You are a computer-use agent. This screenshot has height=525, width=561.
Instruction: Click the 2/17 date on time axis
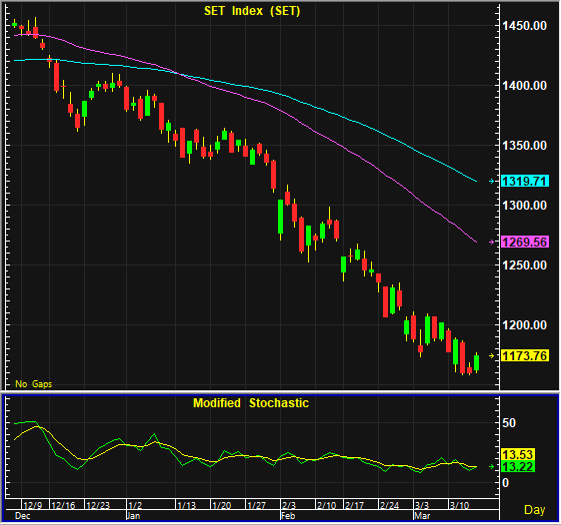tap(354, 505)
